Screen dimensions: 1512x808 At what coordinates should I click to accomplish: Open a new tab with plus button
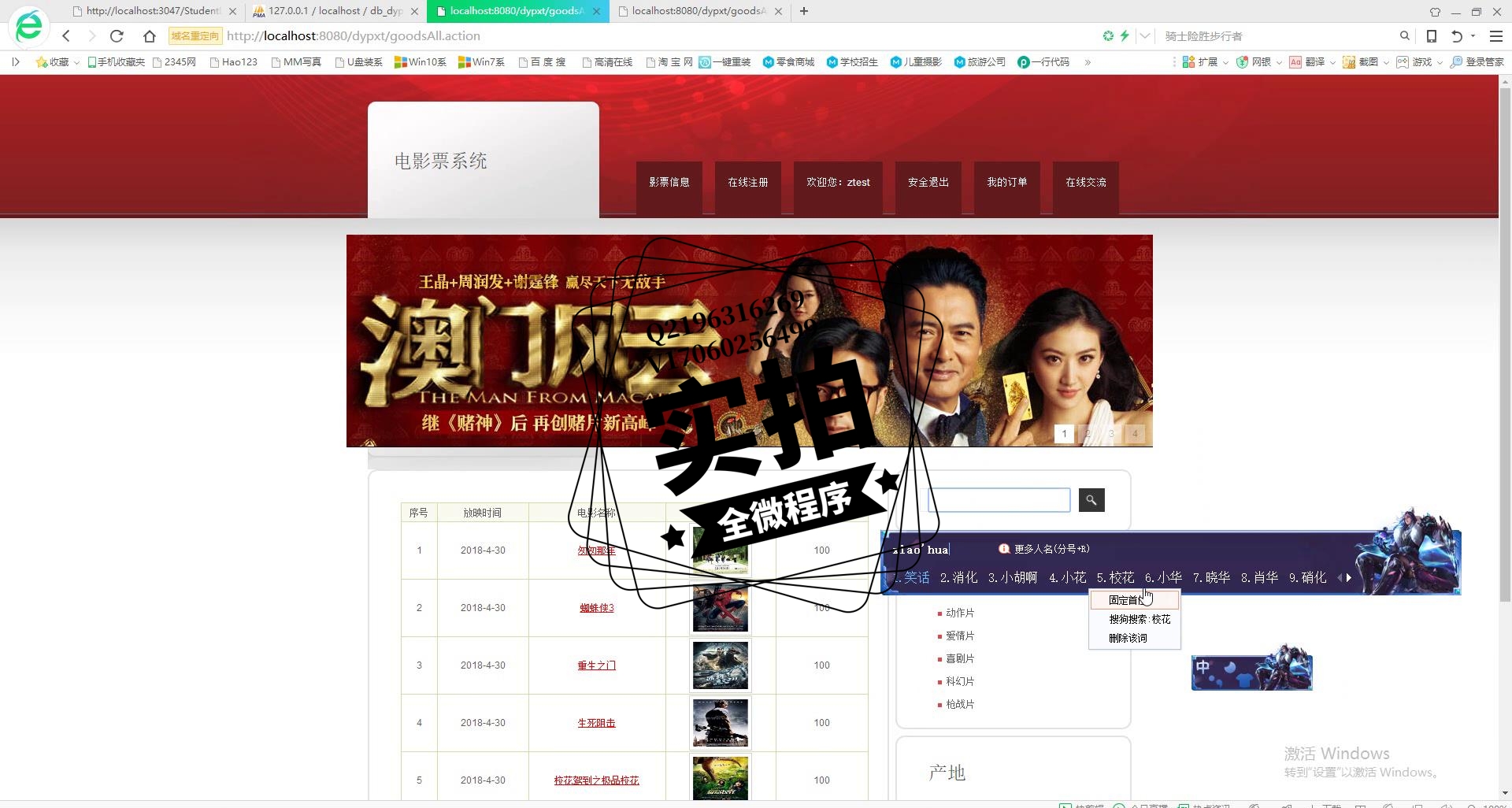tap(803, 11)
